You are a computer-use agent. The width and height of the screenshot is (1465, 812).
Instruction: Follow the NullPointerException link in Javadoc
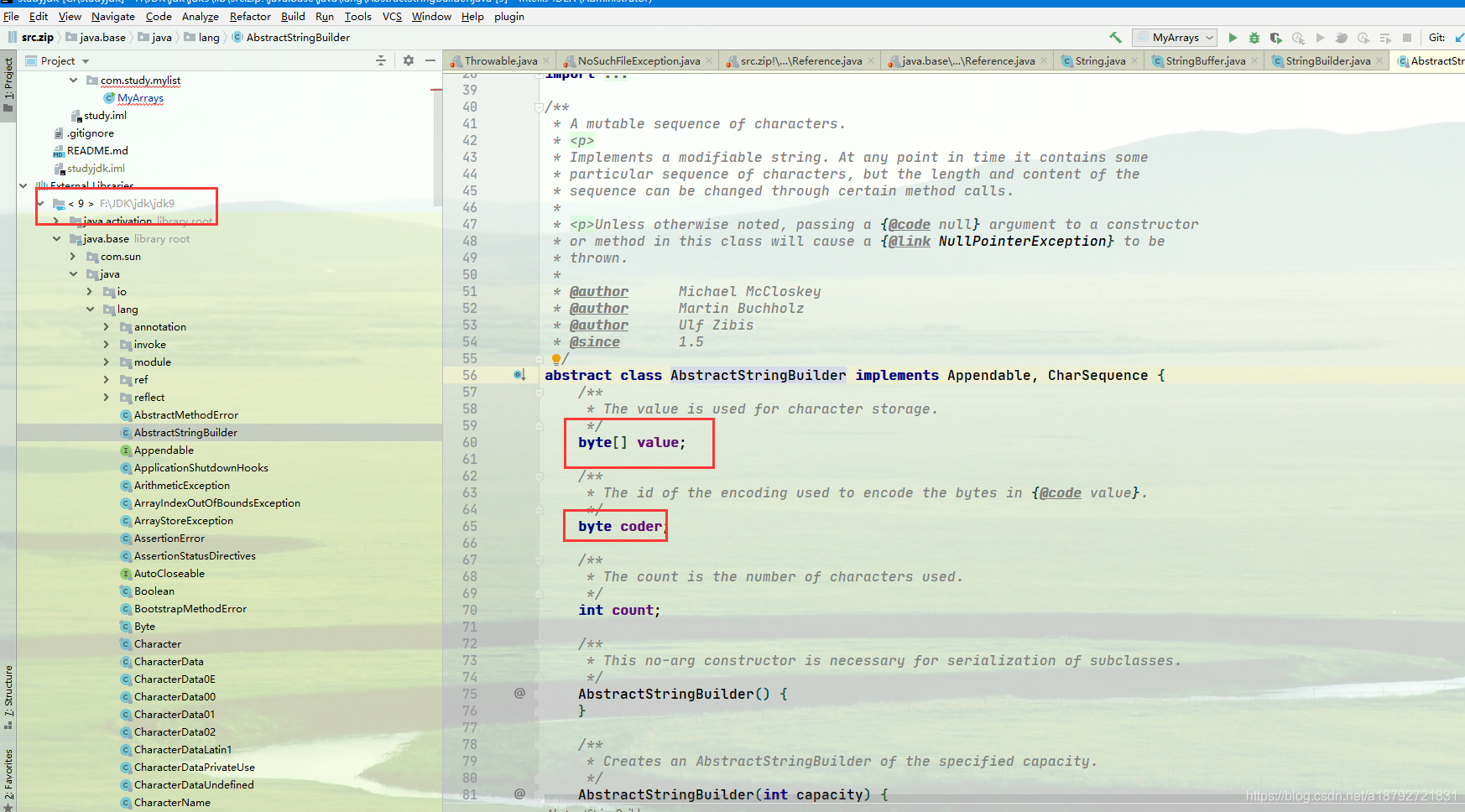[1023, 242]
